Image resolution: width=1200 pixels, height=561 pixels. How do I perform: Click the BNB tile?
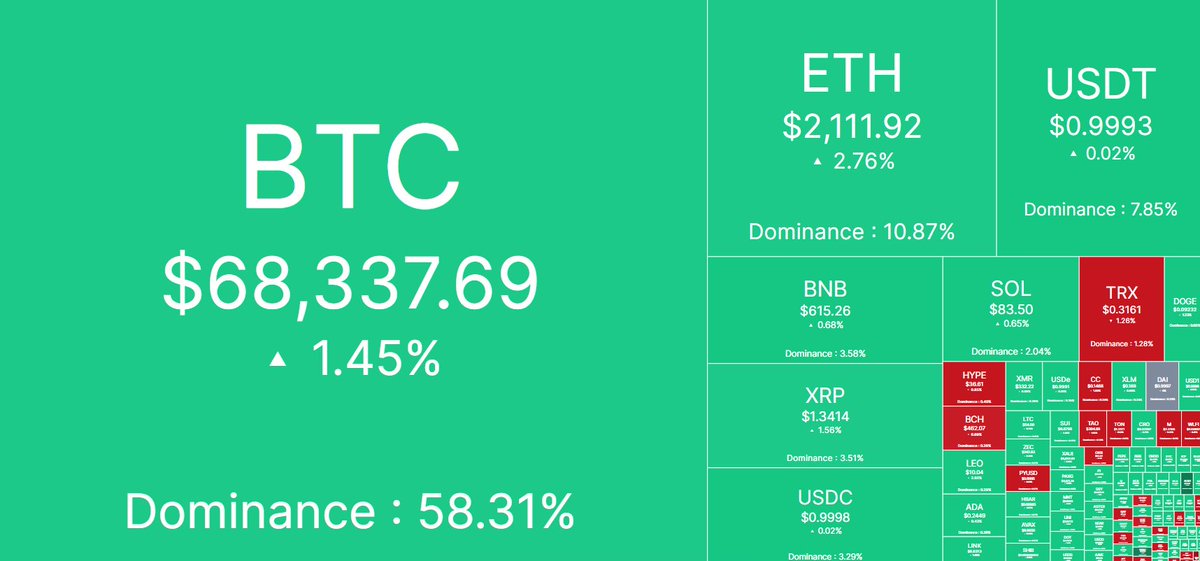pyautogui.click(x=825, y=310)
